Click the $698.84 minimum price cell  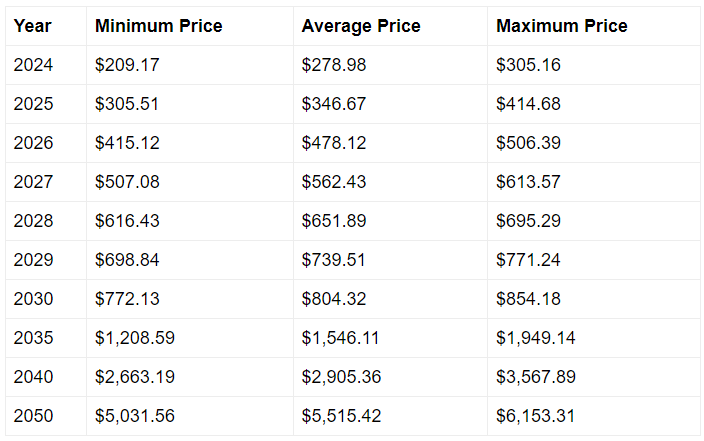tap(190, 260)
